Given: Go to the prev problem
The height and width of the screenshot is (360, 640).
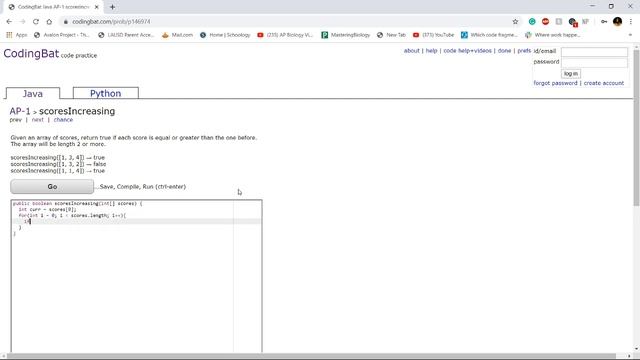Looking at the screenshot, I should 16,120.
